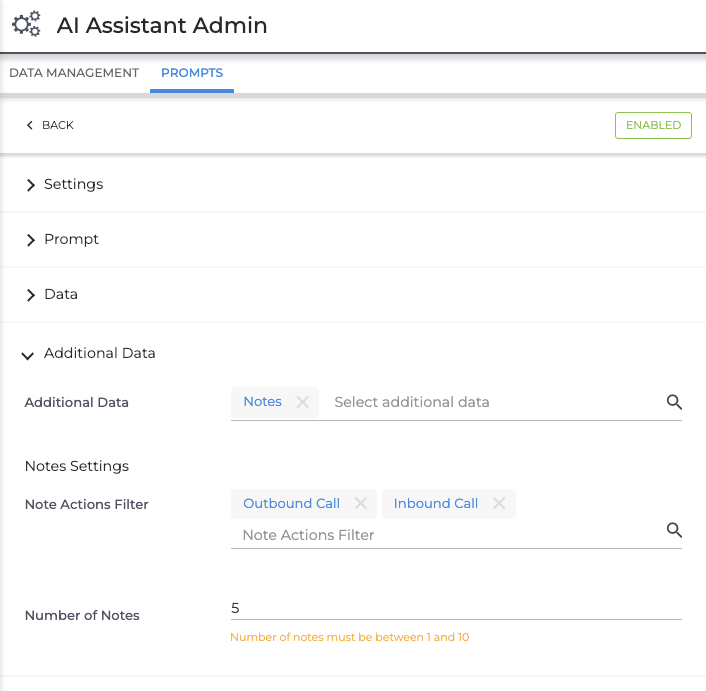Expand the Data section

point(60,294)
